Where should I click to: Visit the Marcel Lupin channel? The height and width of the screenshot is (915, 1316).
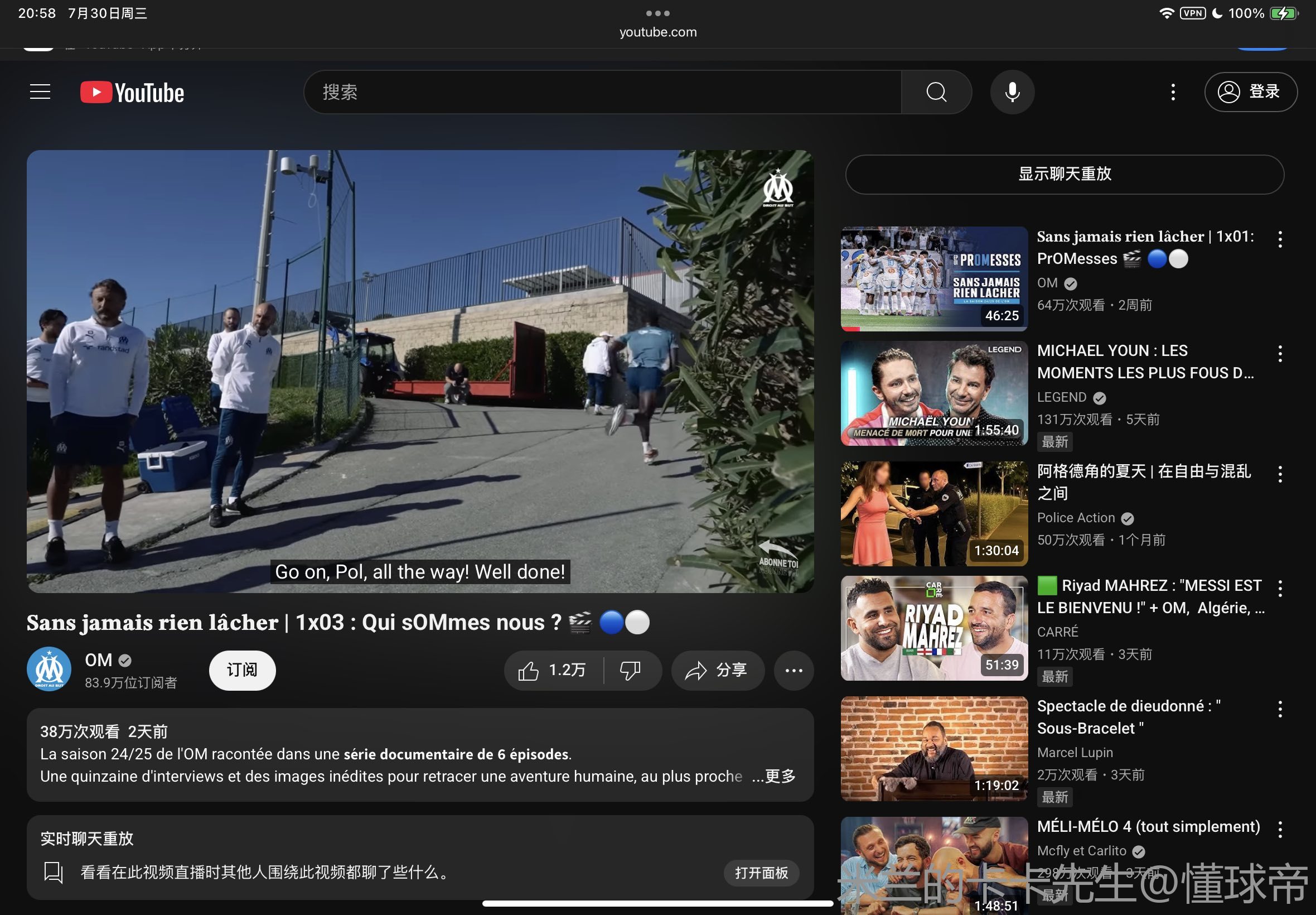pyautogui.click(x=1075, y=752)
